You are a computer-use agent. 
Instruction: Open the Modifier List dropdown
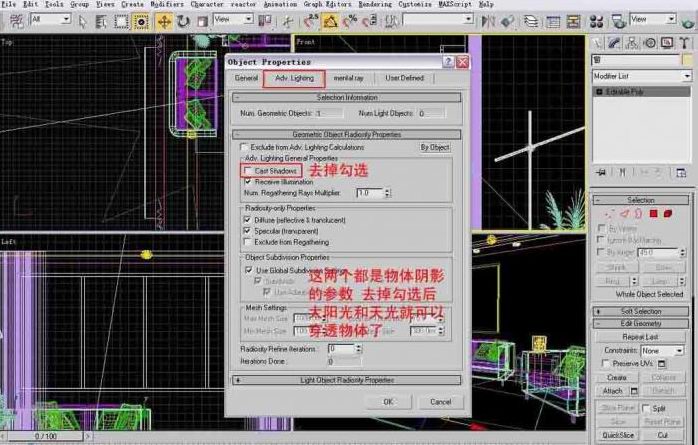coord(641,76)
